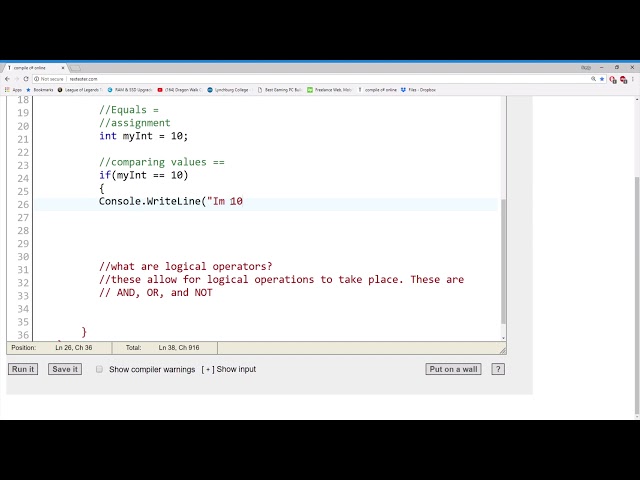Open the RAM & SSD Upgrade bookmark

(129, 90)
